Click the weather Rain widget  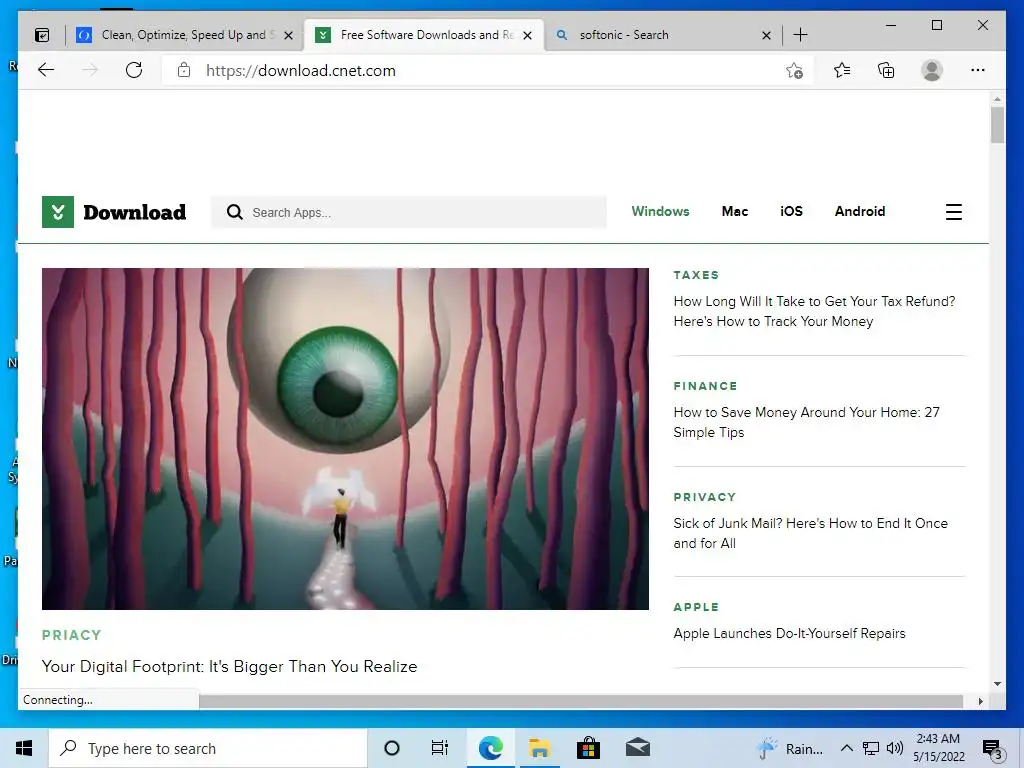click(x=790, y=748)
